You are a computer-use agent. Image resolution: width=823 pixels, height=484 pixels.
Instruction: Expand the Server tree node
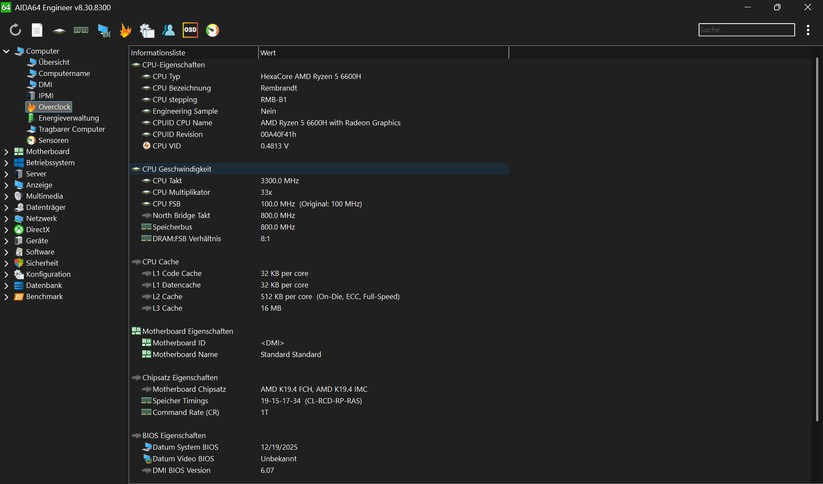(x=6, y=174)
